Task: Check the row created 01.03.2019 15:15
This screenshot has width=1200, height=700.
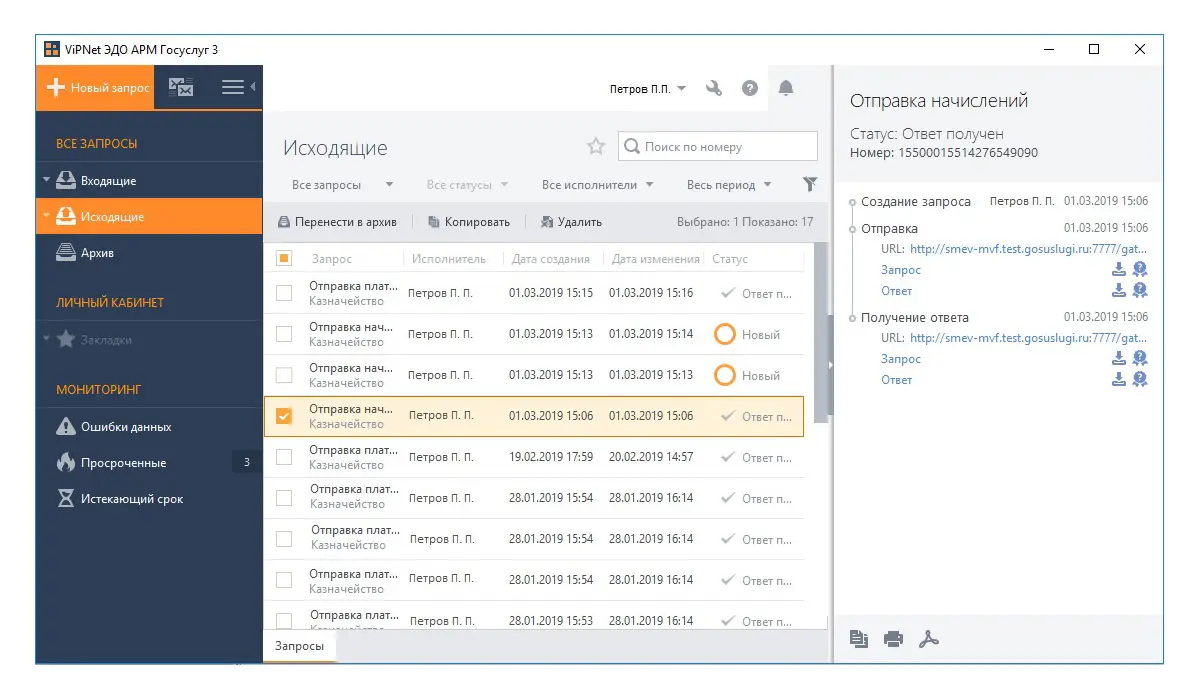Action: (x=284, y=293)
